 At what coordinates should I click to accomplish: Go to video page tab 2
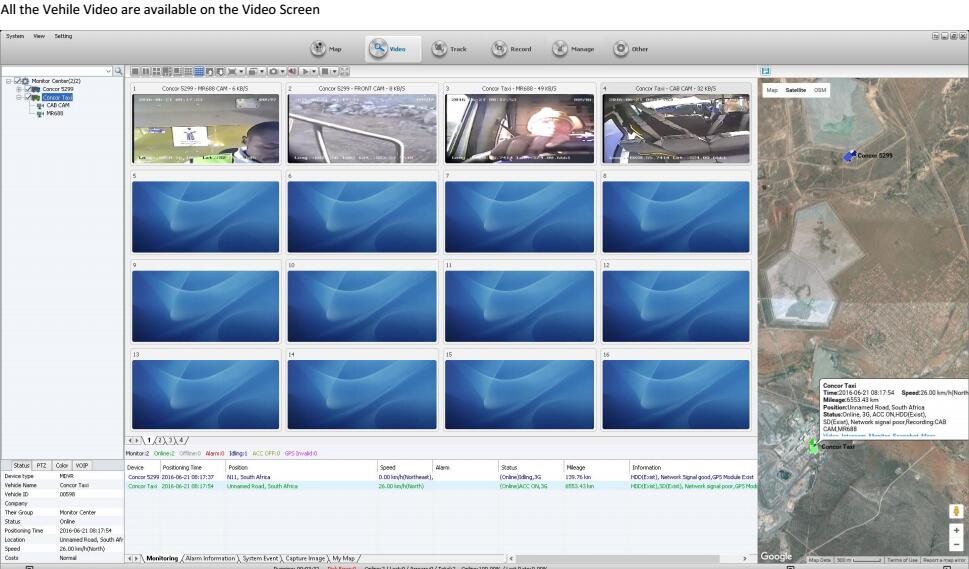[x=159, y=440]
